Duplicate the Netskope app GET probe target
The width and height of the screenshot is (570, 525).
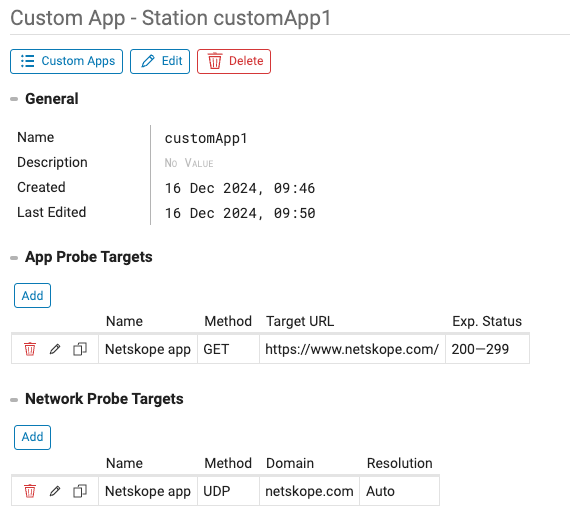click(x=80, y=349)
